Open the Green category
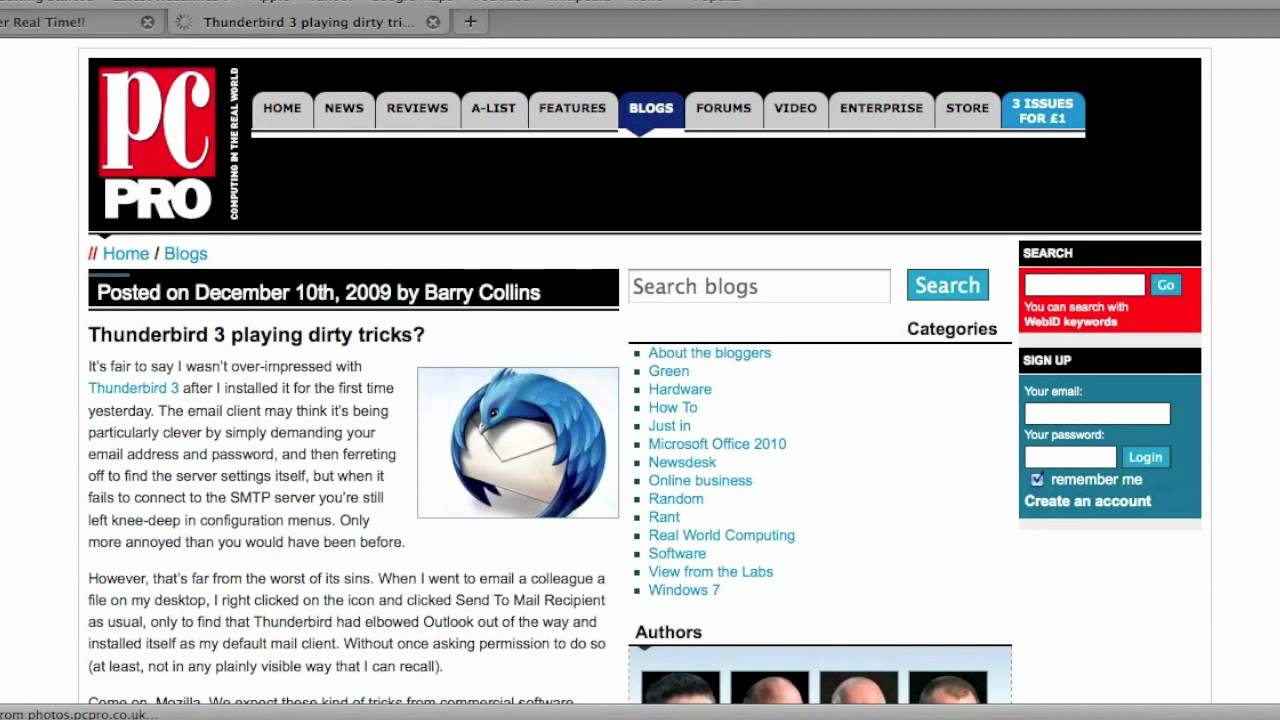Viewport: 1280px width, 720px height. click(669, 371)
